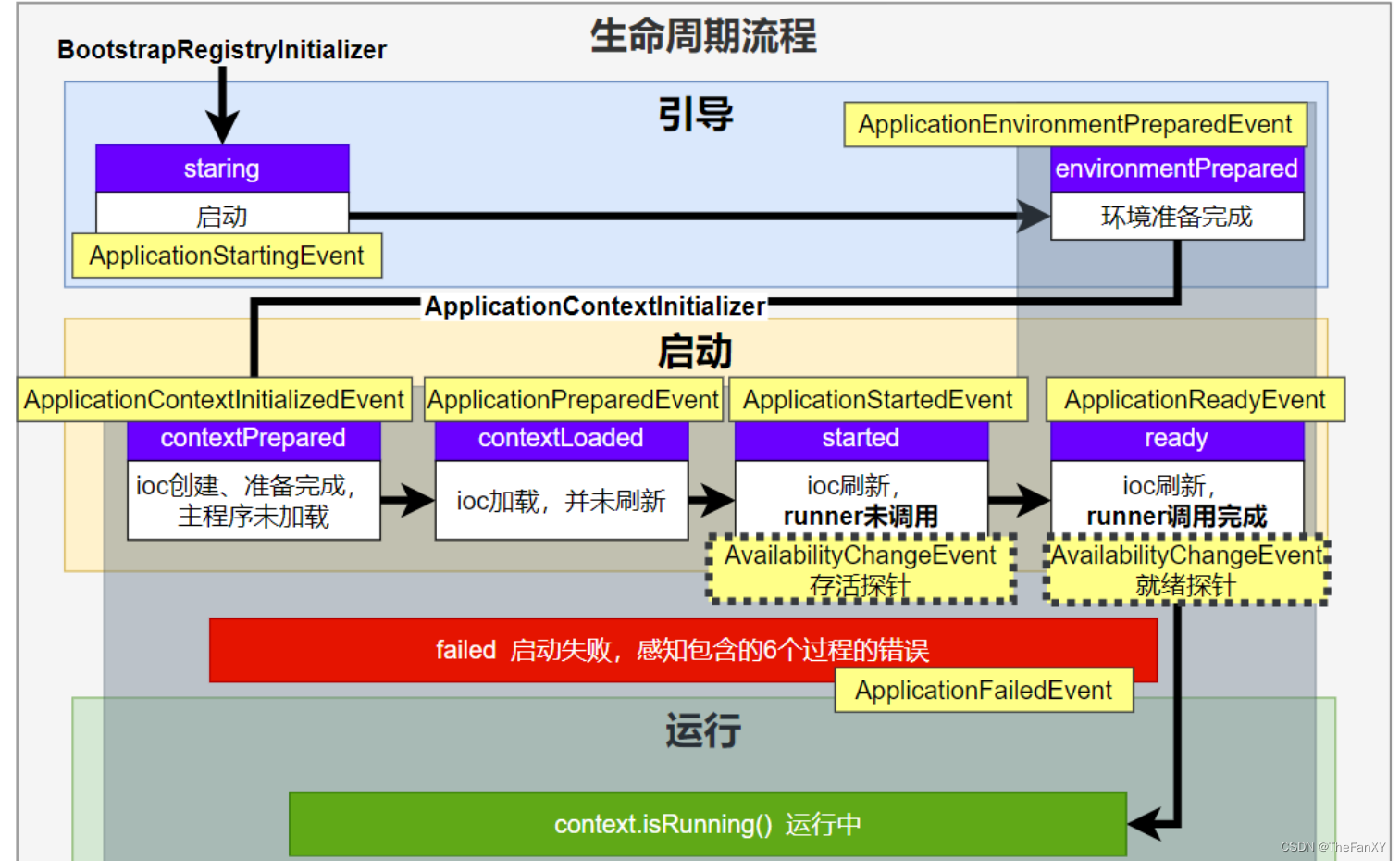Click the 生命周期流程 title text
The image size is (1400, 861).
pos(703,36)
